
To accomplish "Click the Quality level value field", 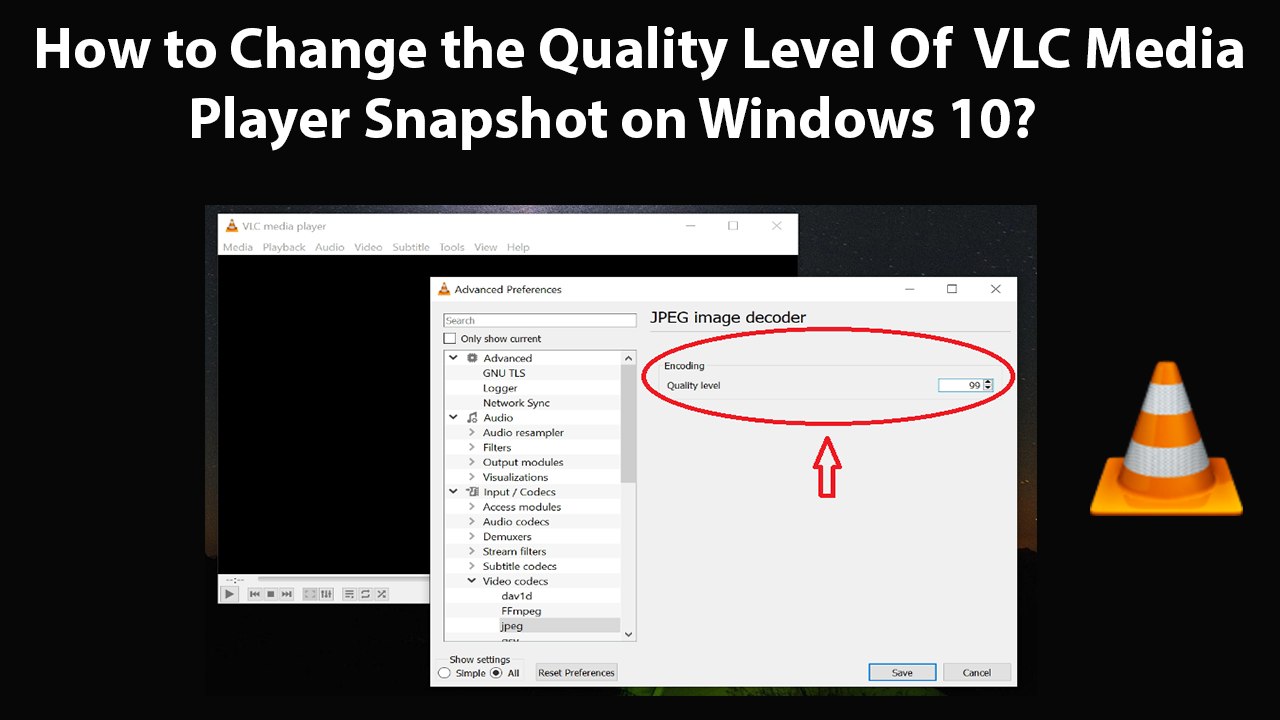I will point(960,385).
